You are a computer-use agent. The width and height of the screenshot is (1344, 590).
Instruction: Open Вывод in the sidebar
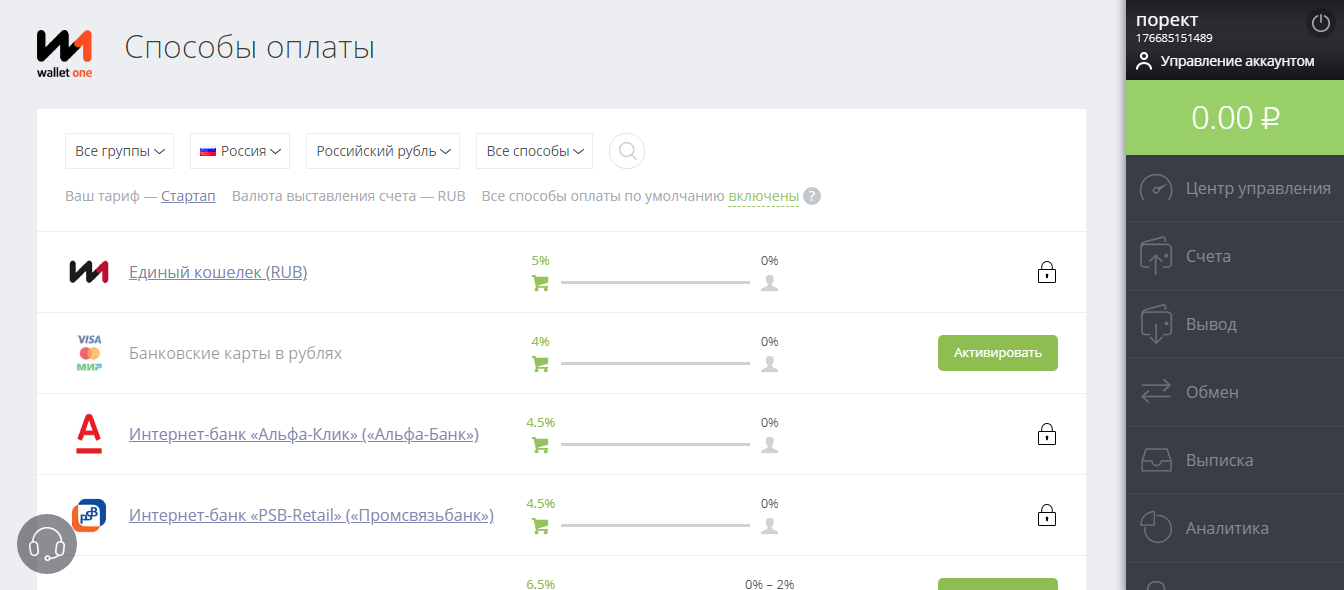[1235, 324]
